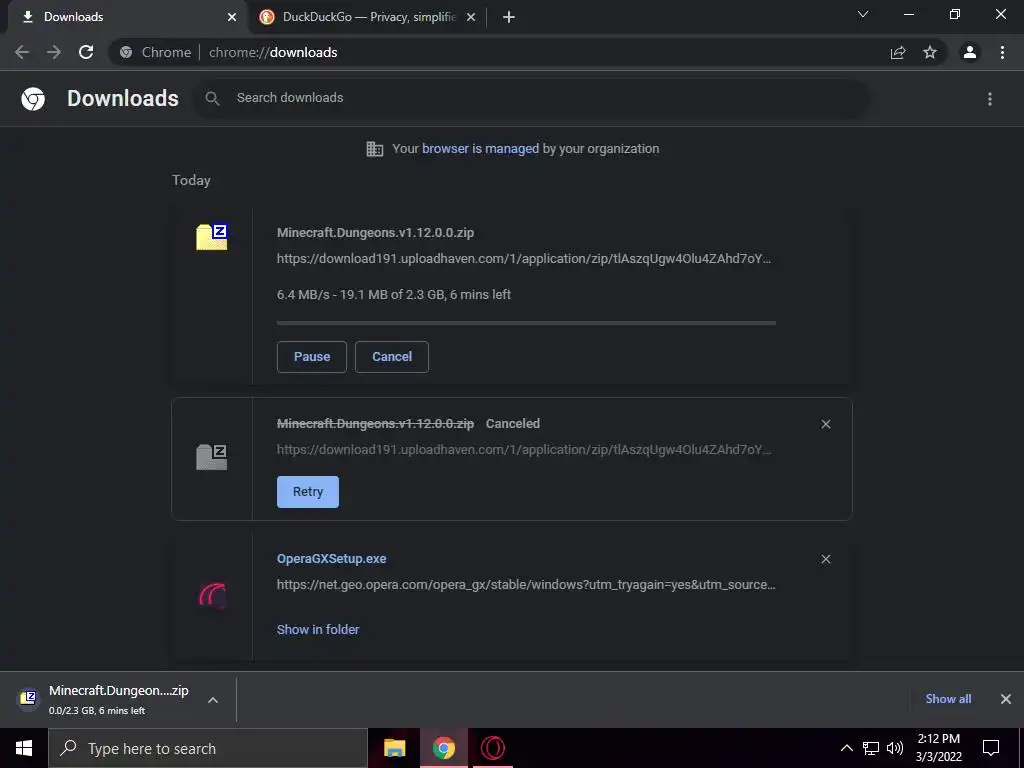This screenshot has height=768, width=1024.
Task: Click the Canceled status label
Action: (513, 424)
